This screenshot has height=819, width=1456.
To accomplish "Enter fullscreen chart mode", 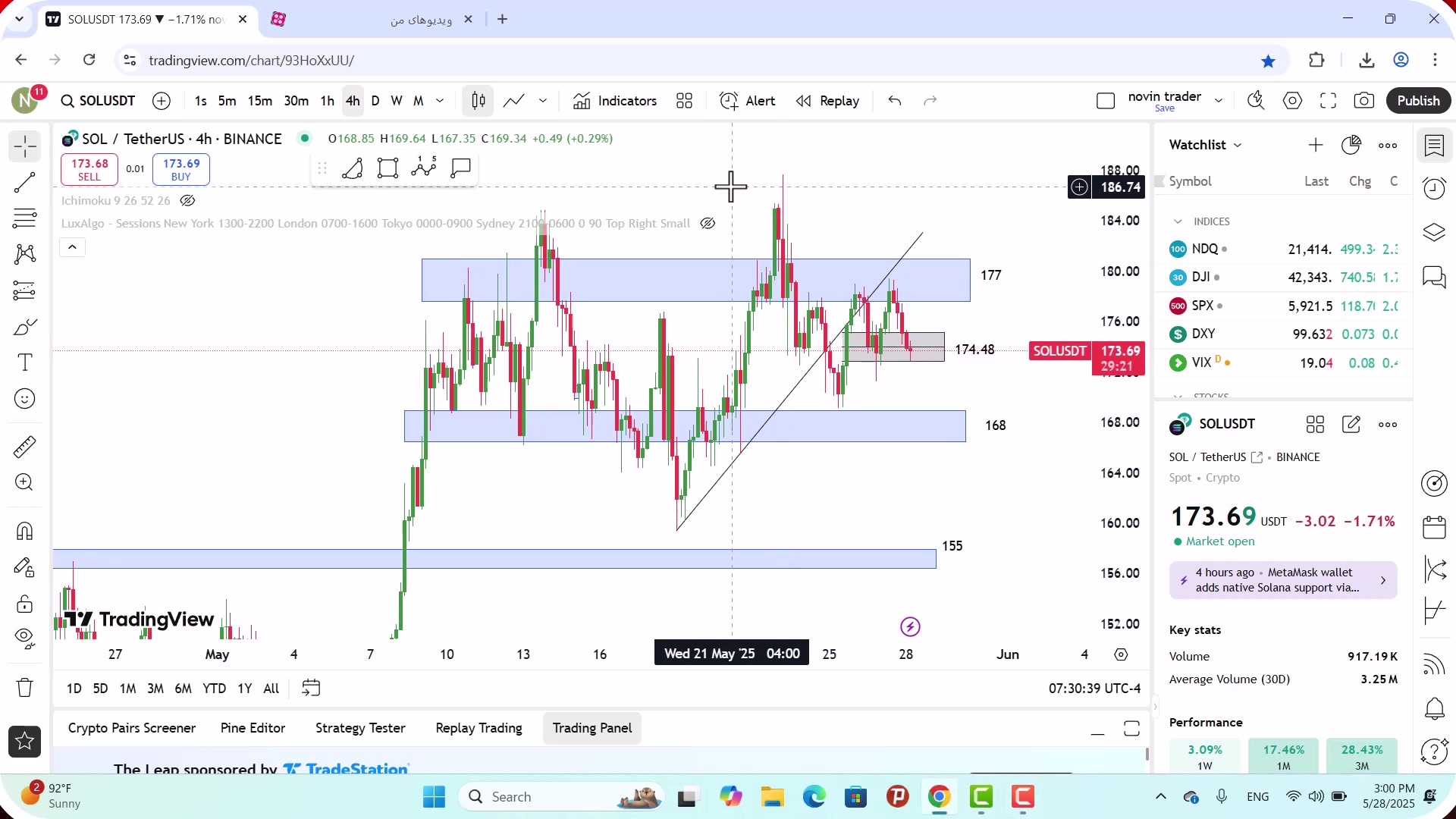I will tap(1329, 101).
